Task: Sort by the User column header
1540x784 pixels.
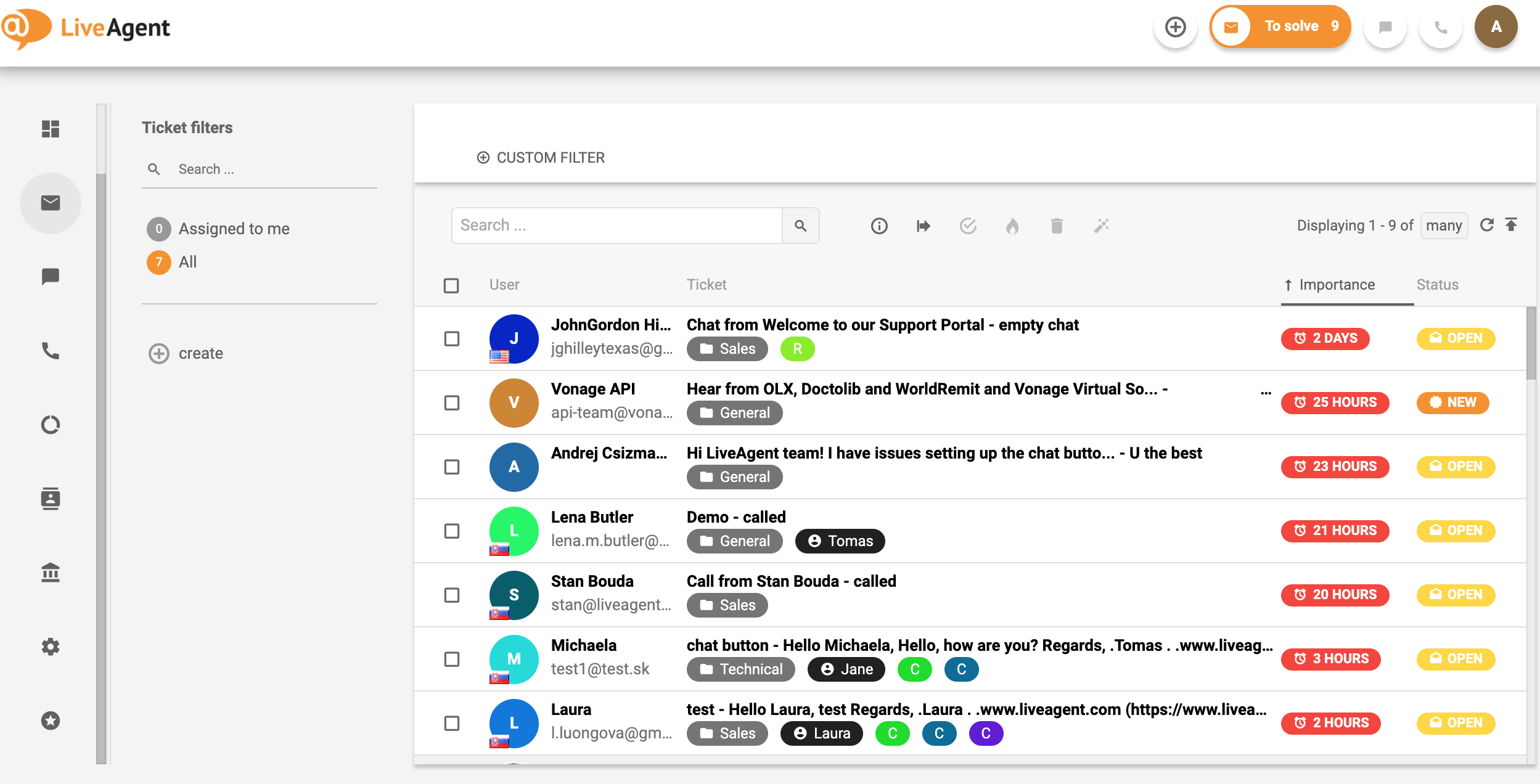Action: point(504,285)
